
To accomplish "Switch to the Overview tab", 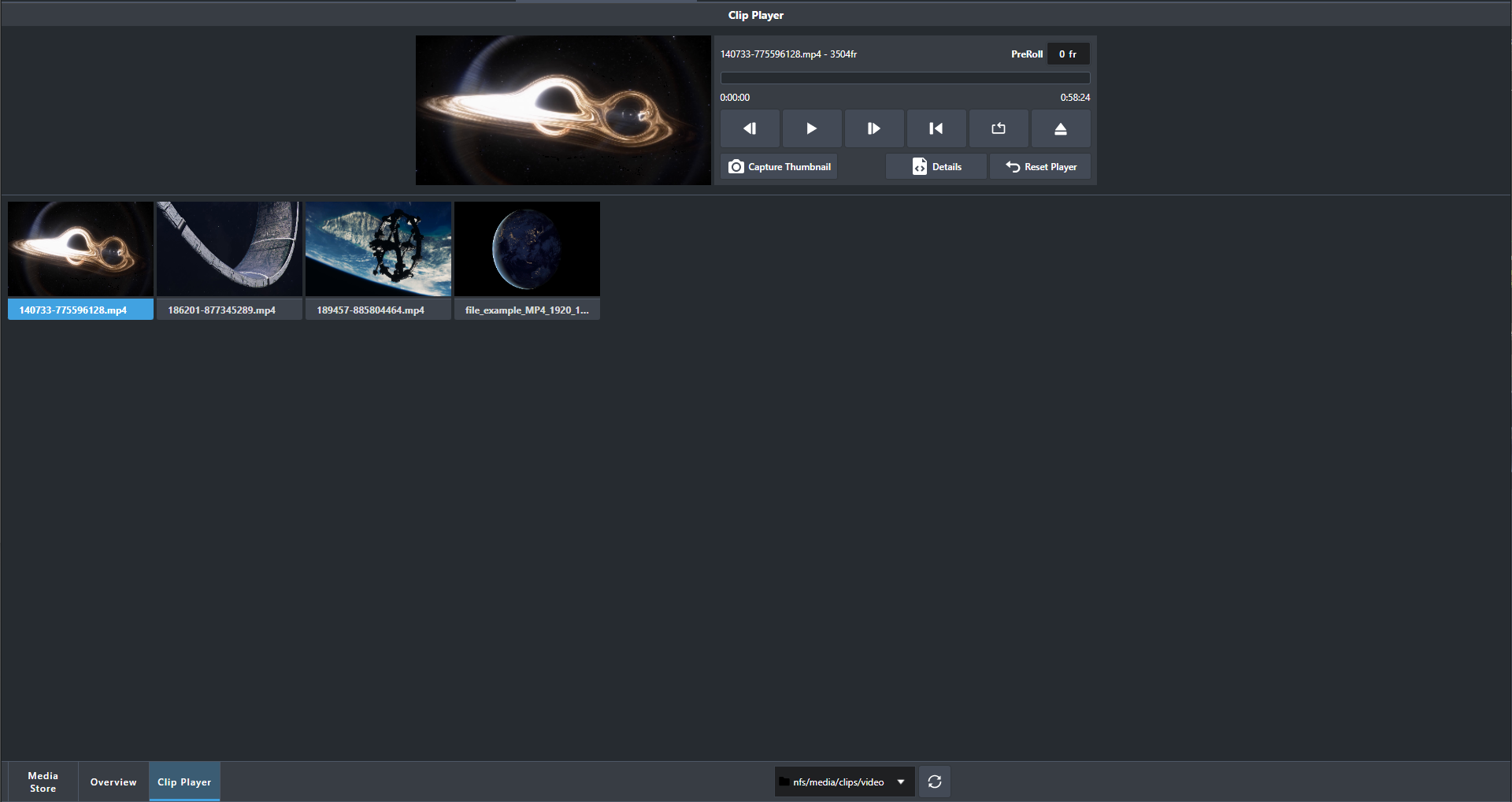I will [113, 782].
